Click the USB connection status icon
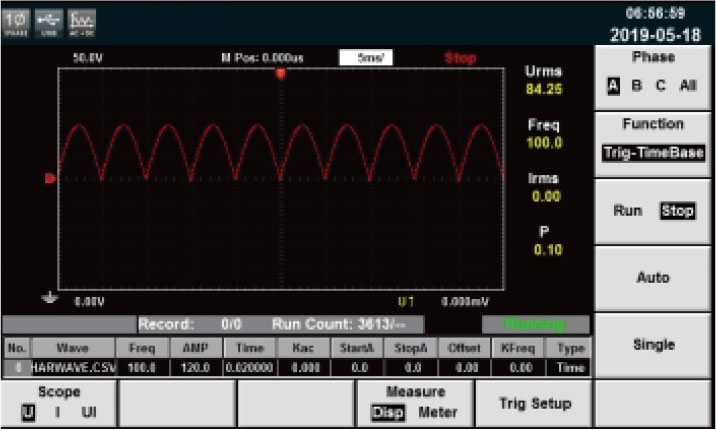Image resolution: width=716 pixels, height=430 pixels. tap(49, 23)
